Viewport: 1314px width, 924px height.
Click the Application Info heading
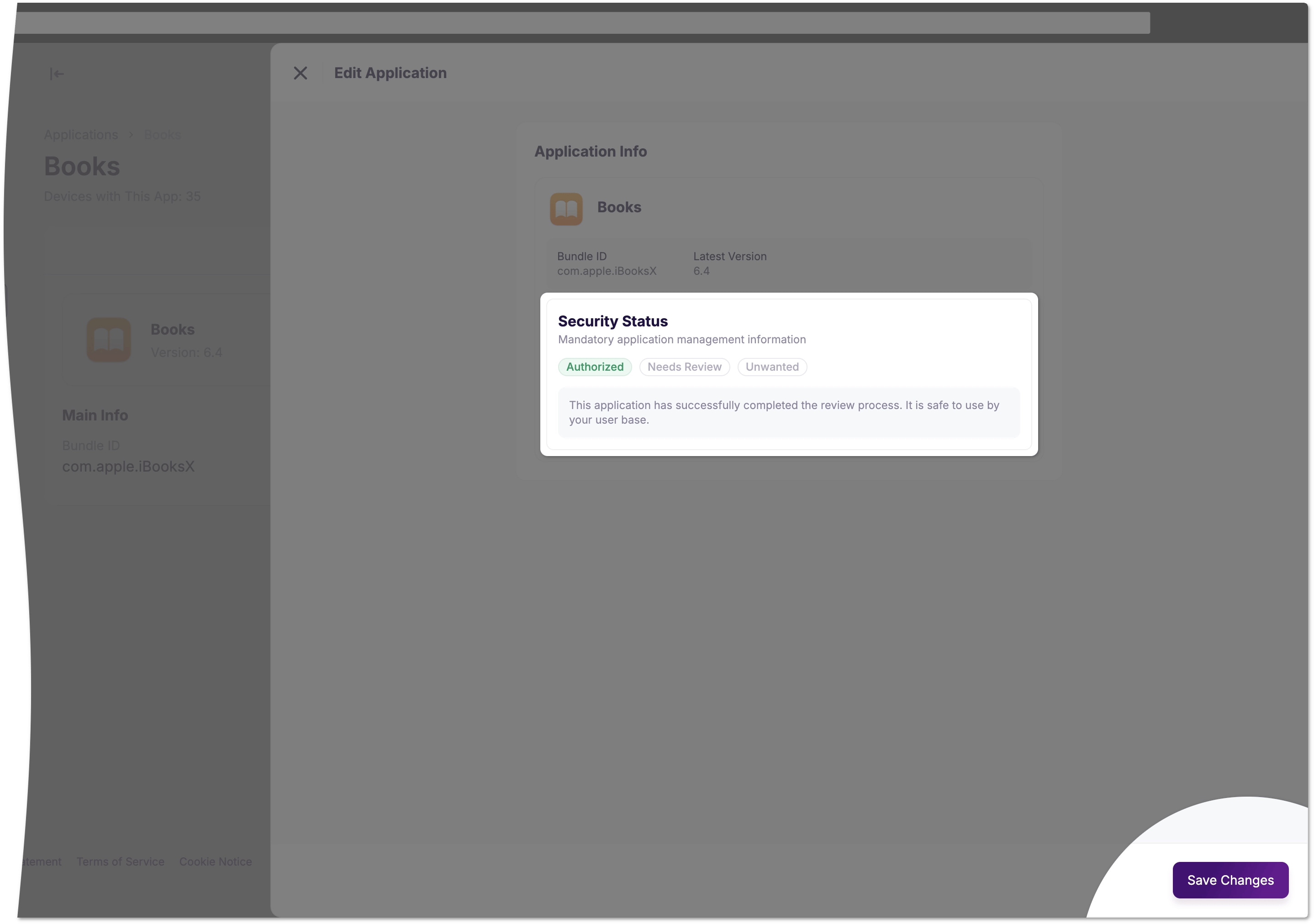pyautogui.click(x=591, y=152)
